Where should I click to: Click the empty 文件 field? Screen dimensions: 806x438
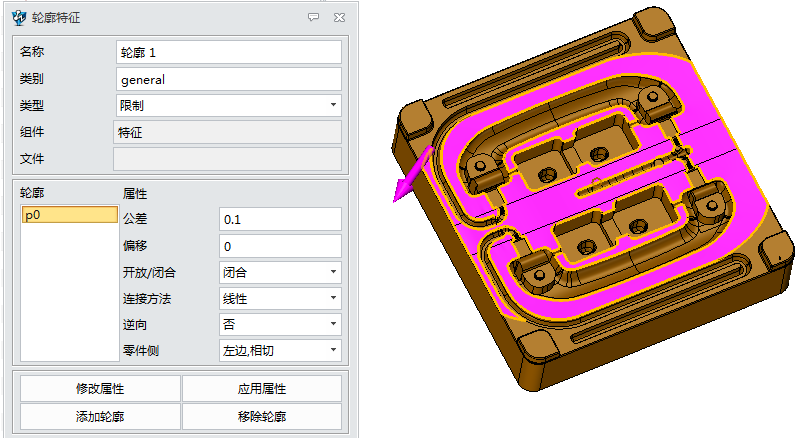[229, 159]
